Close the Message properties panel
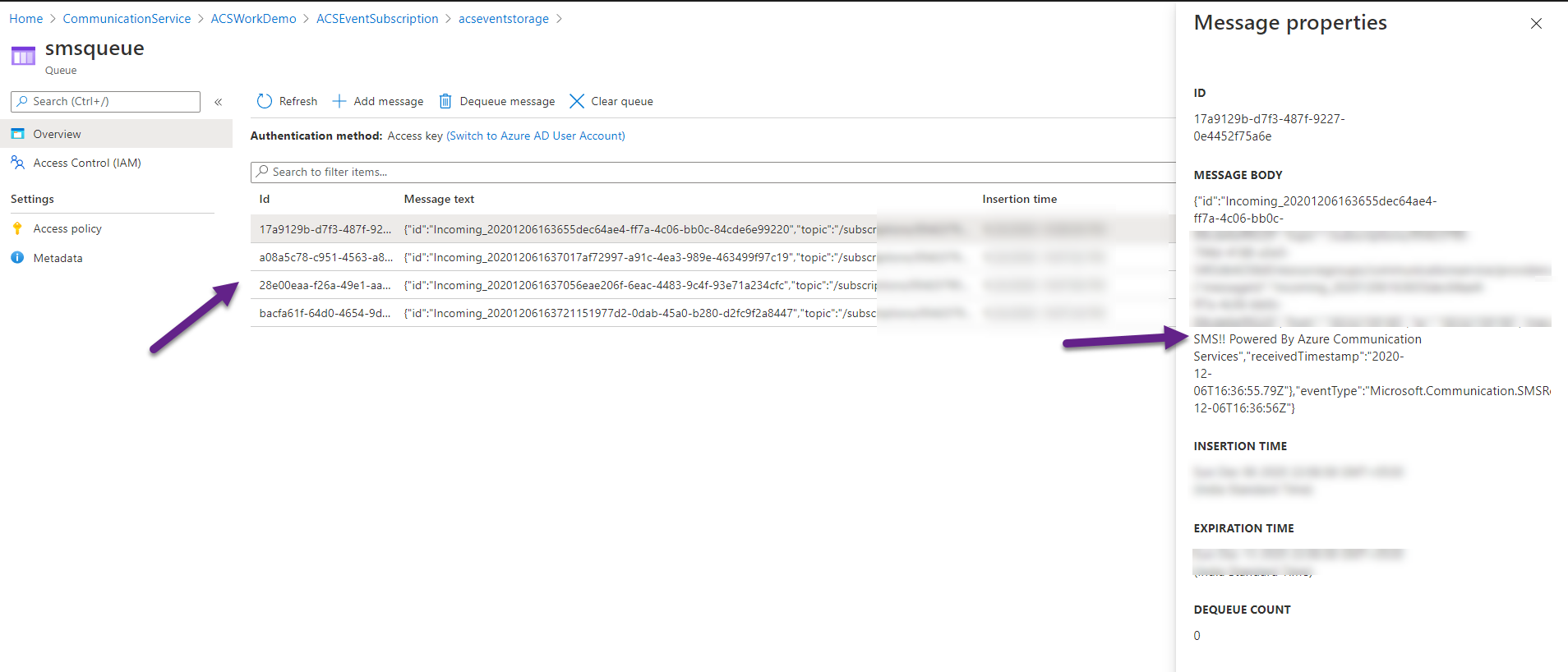Image resolution: width=1568 pixels, height=672 pixels. click(1535, 24)
